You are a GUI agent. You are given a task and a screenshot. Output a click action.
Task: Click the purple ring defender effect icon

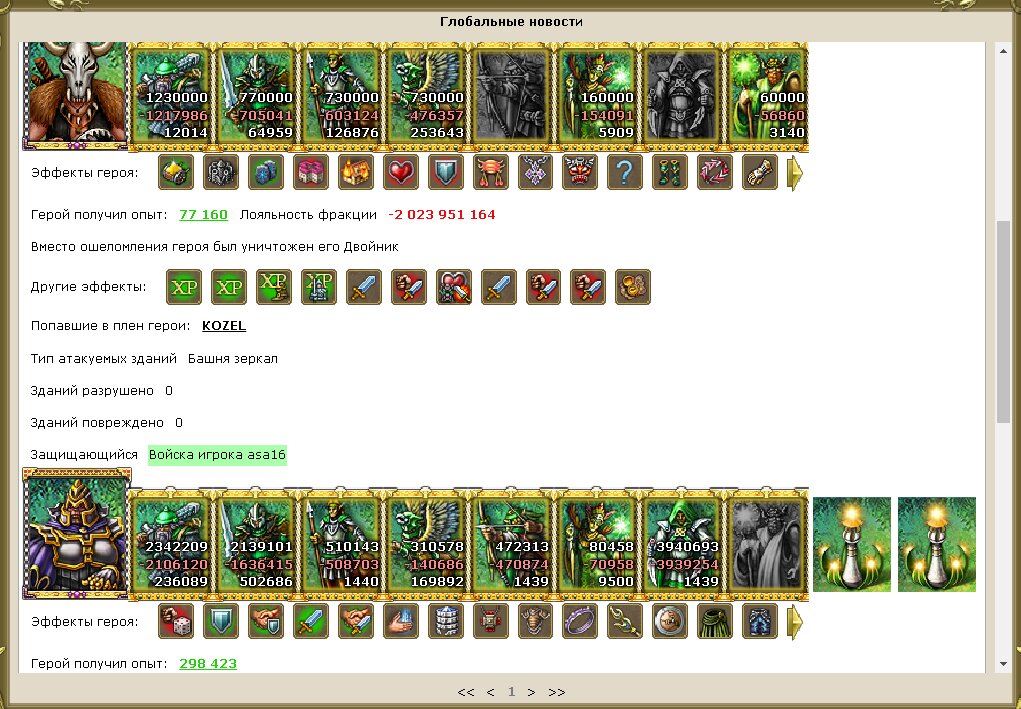point(580,622)
